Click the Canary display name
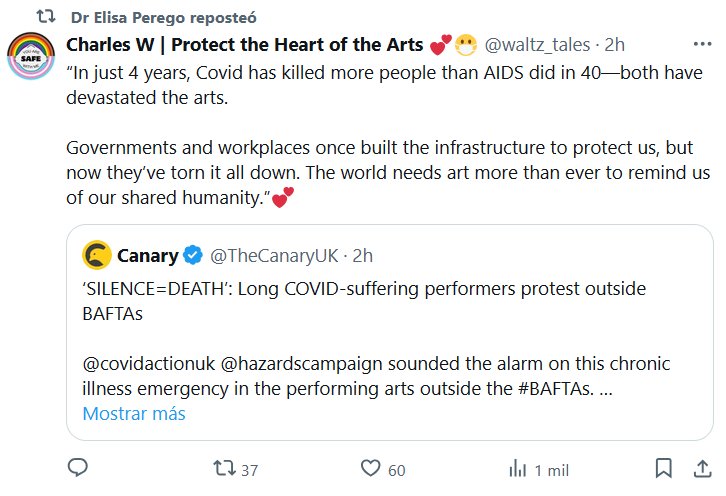 (x=147, y=256)
